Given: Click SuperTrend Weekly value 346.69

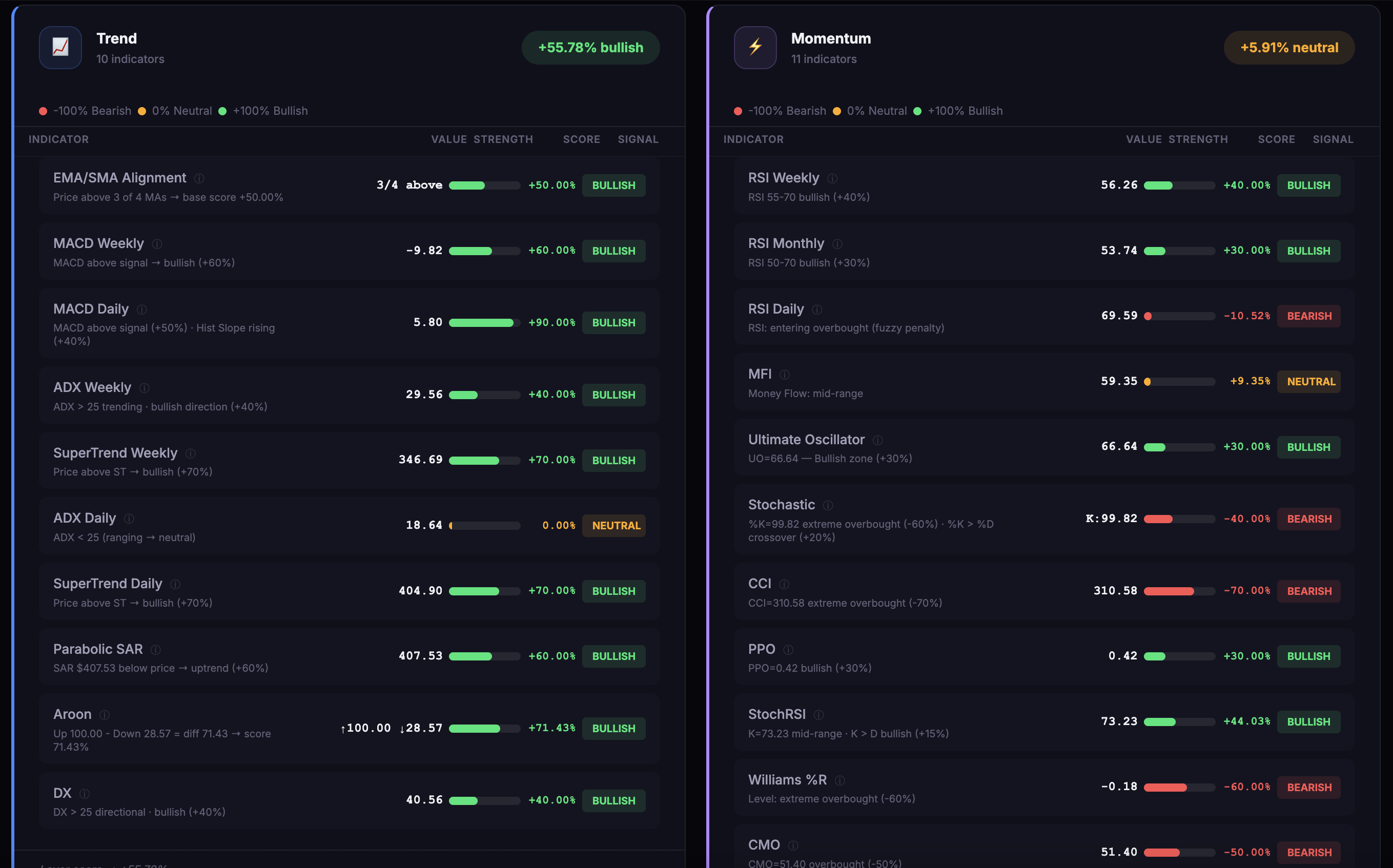Looking at the screenshot, I should [x=421, y=460].
